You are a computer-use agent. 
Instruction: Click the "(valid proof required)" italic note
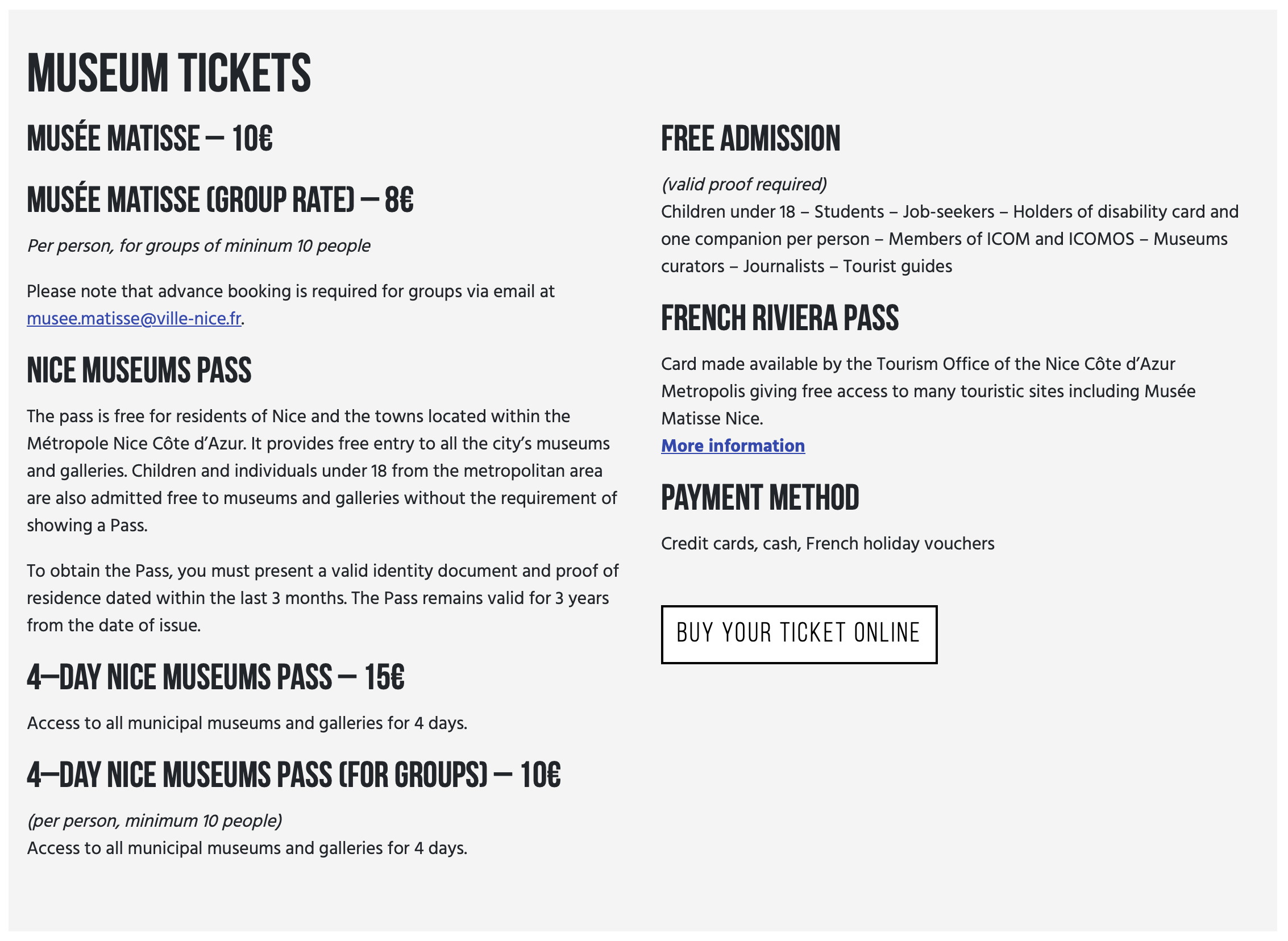(x=743, y=184)
